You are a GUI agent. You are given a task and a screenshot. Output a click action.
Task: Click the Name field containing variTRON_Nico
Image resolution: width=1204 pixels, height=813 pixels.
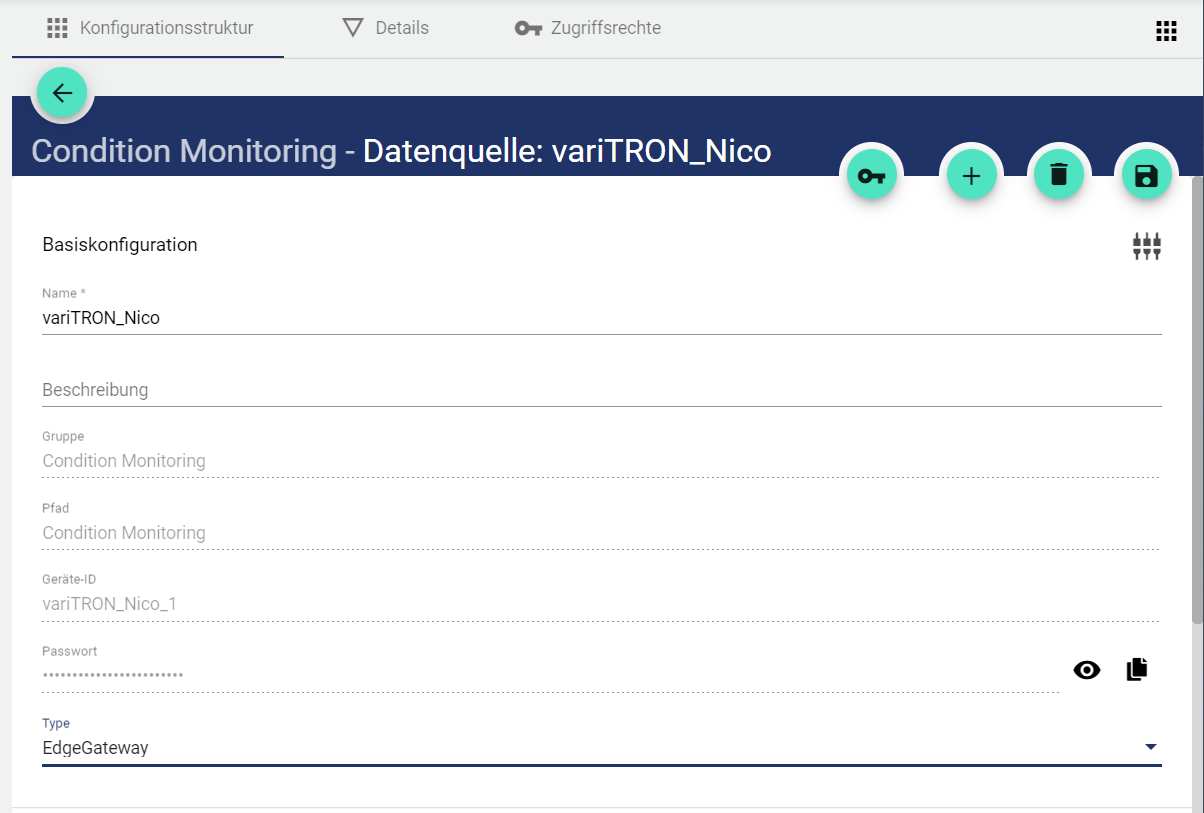point(600,318)
